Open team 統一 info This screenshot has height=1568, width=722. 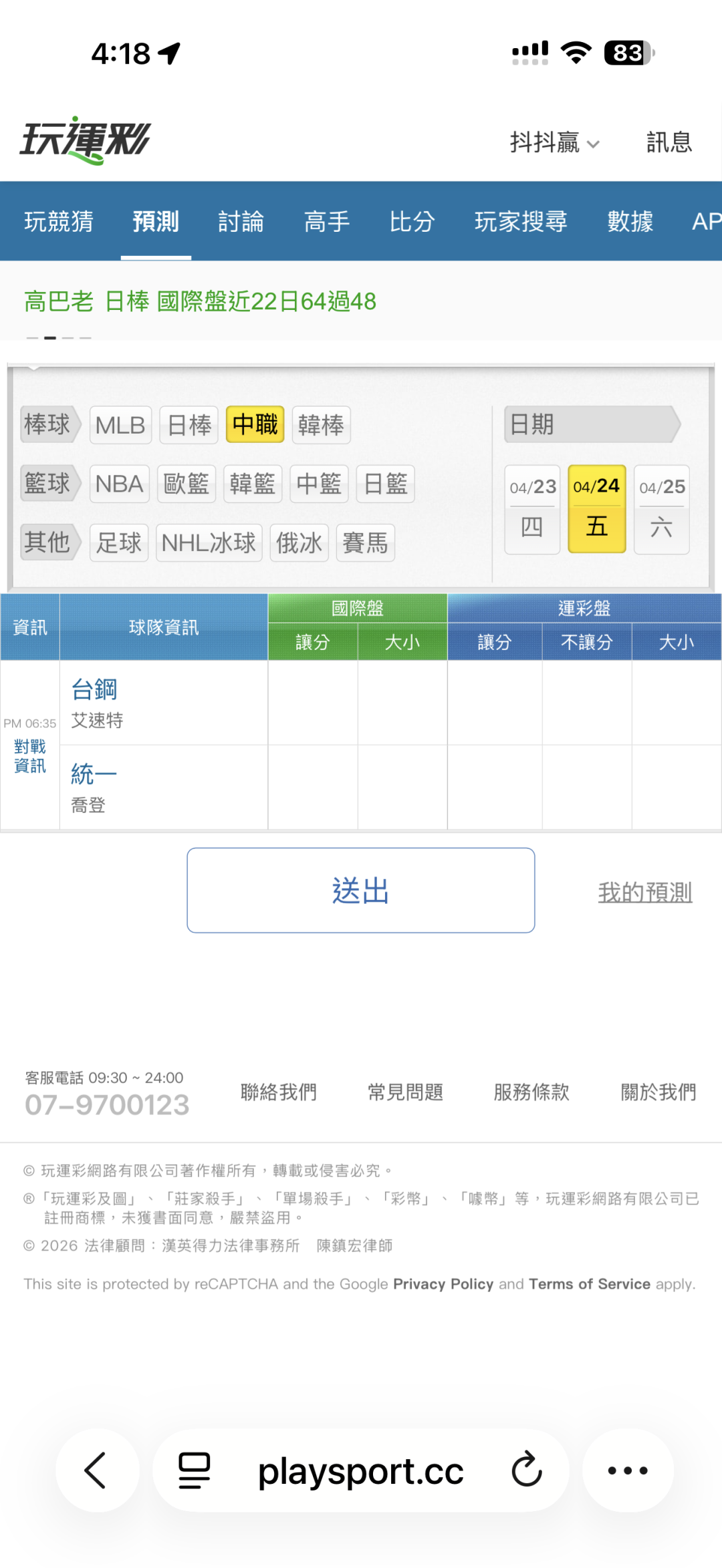94,774
